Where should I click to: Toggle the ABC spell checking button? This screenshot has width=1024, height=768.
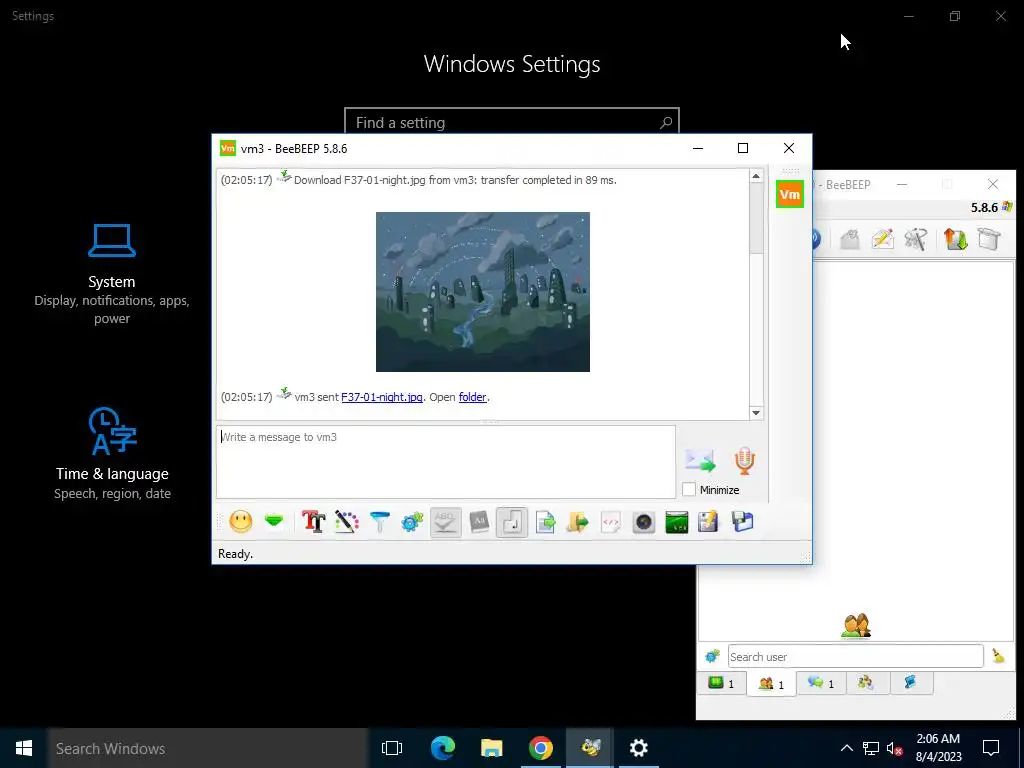click(x=445, y=522)
